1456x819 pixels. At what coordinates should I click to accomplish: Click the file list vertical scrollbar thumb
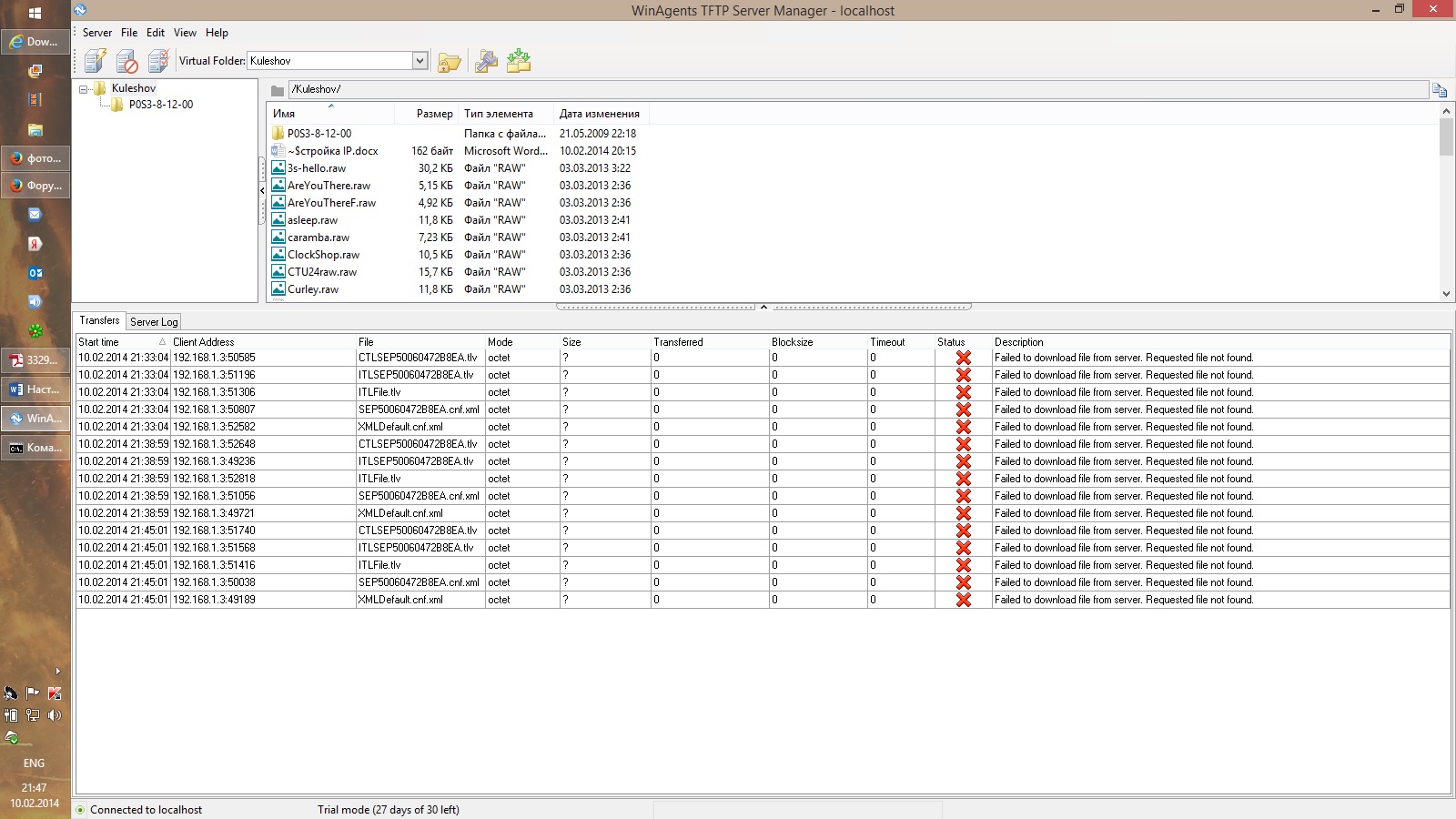(x=1446, y=137)
